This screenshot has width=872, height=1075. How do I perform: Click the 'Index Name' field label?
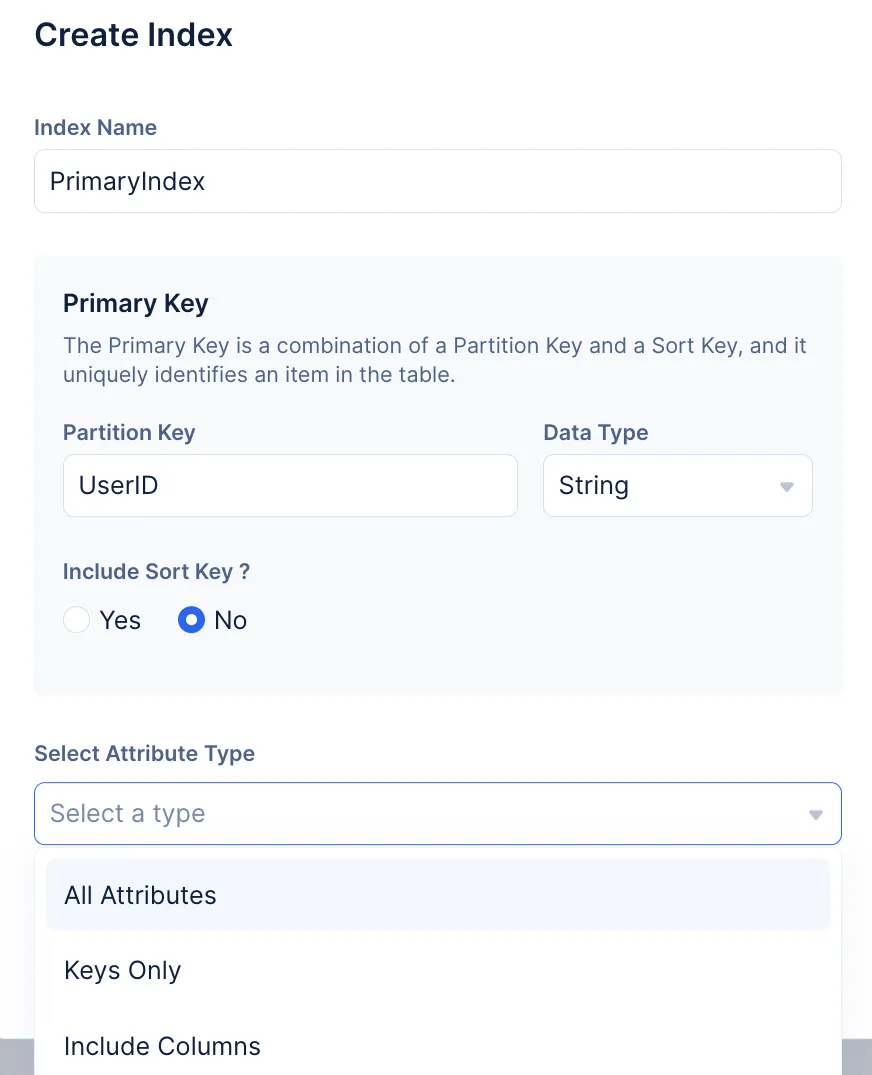(95, 128)
